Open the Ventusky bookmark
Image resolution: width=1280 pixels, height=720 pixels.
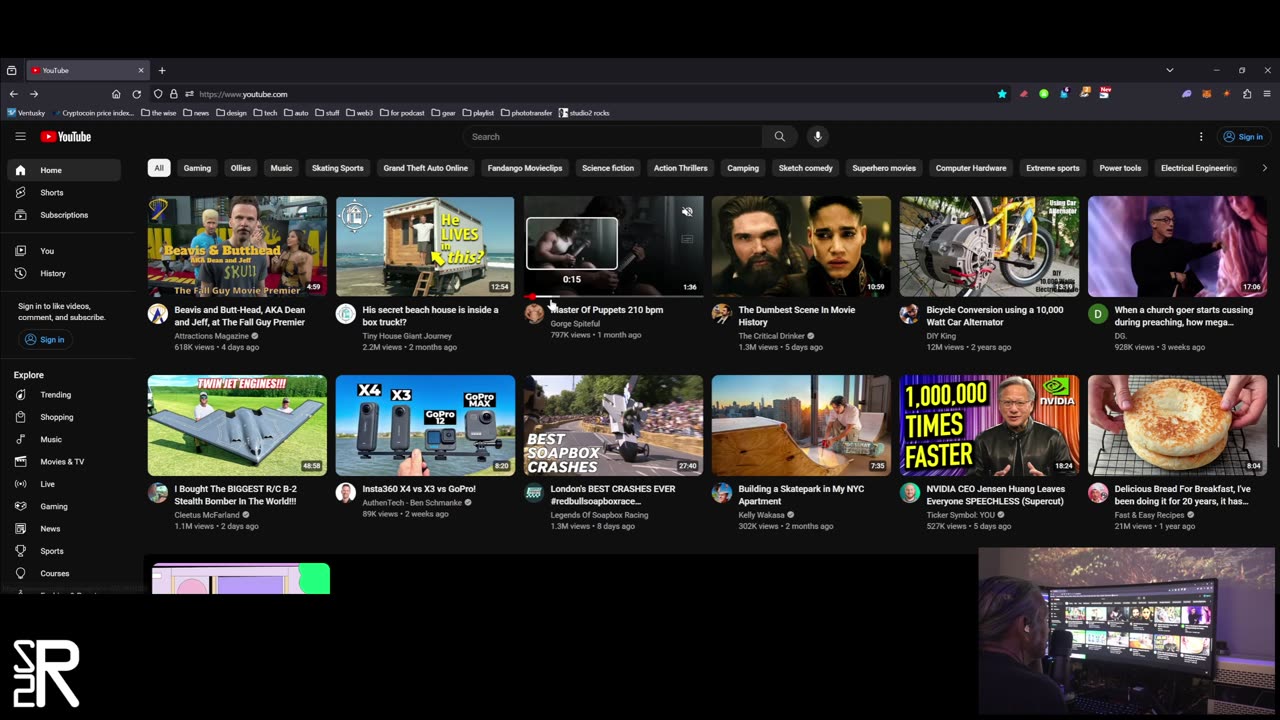click(x=27, y=113)
